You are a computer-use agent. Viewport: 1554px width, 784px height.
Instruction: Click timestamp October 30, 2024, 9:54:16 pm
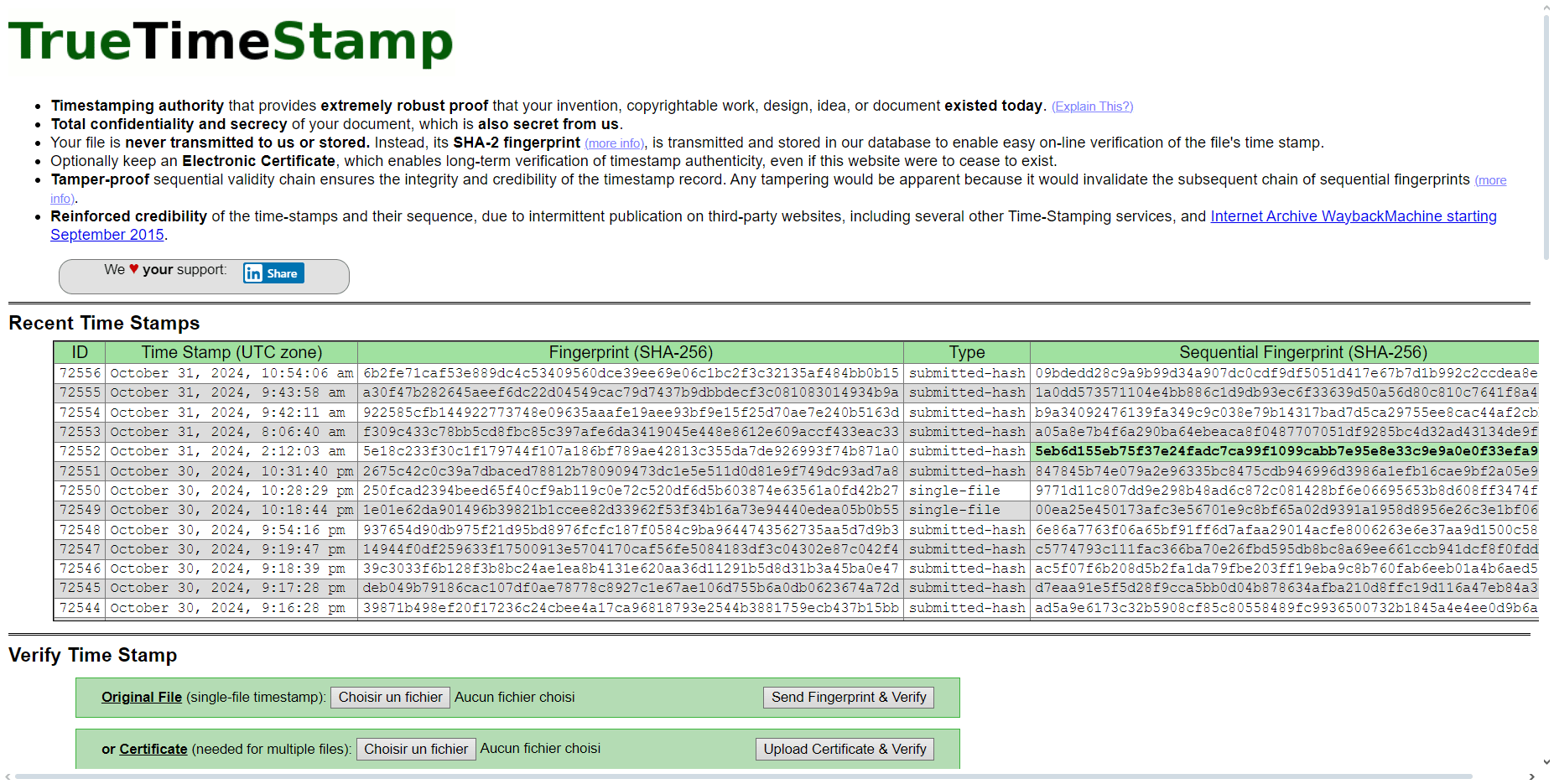(x=231, y=530)
